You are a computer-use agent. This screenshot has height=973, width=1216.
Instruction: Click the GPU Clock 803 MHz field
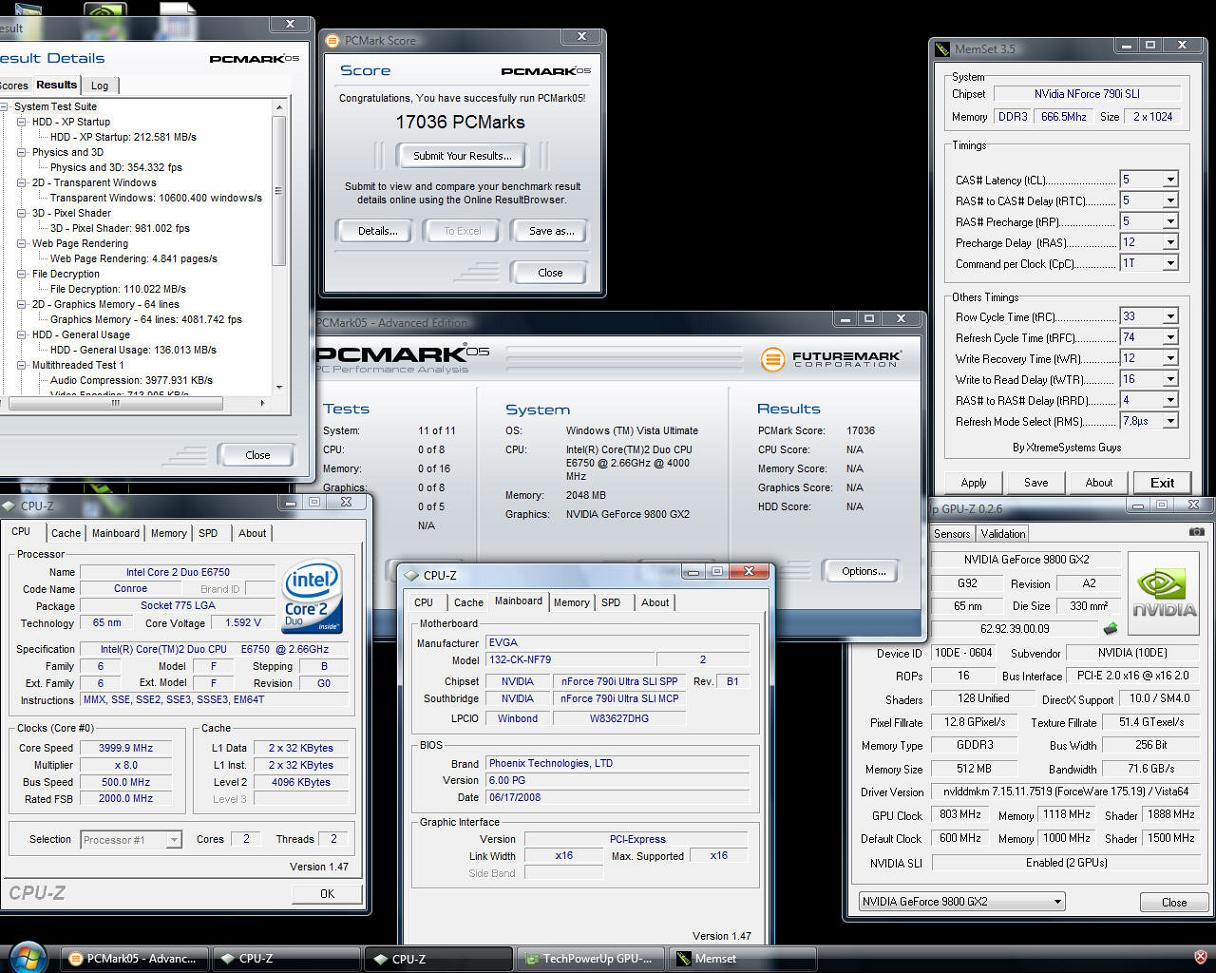click(x=960, y=815)
